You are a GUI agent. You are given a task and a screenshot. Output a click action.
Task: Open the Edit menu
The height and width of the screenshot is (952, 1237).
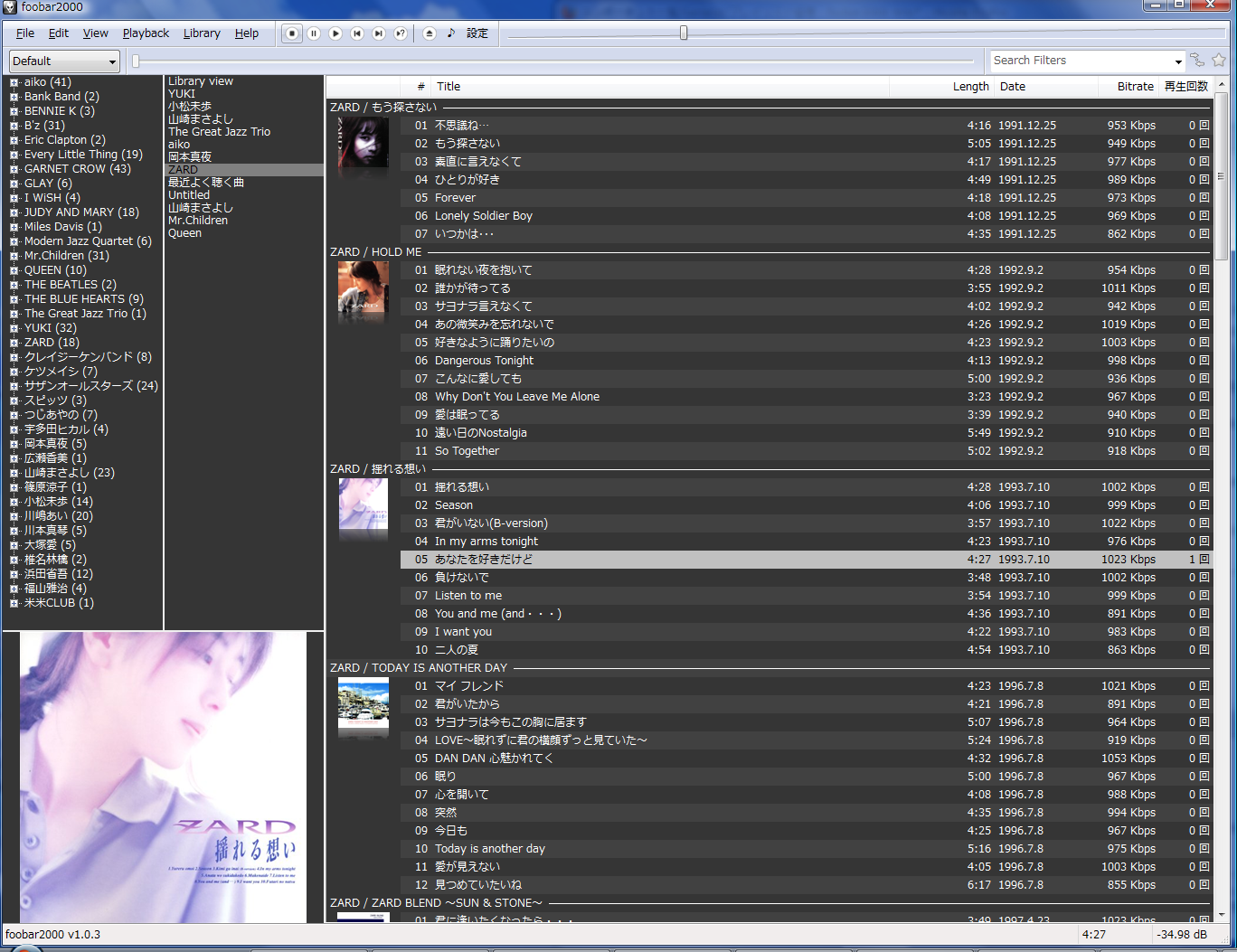[59, 33]
